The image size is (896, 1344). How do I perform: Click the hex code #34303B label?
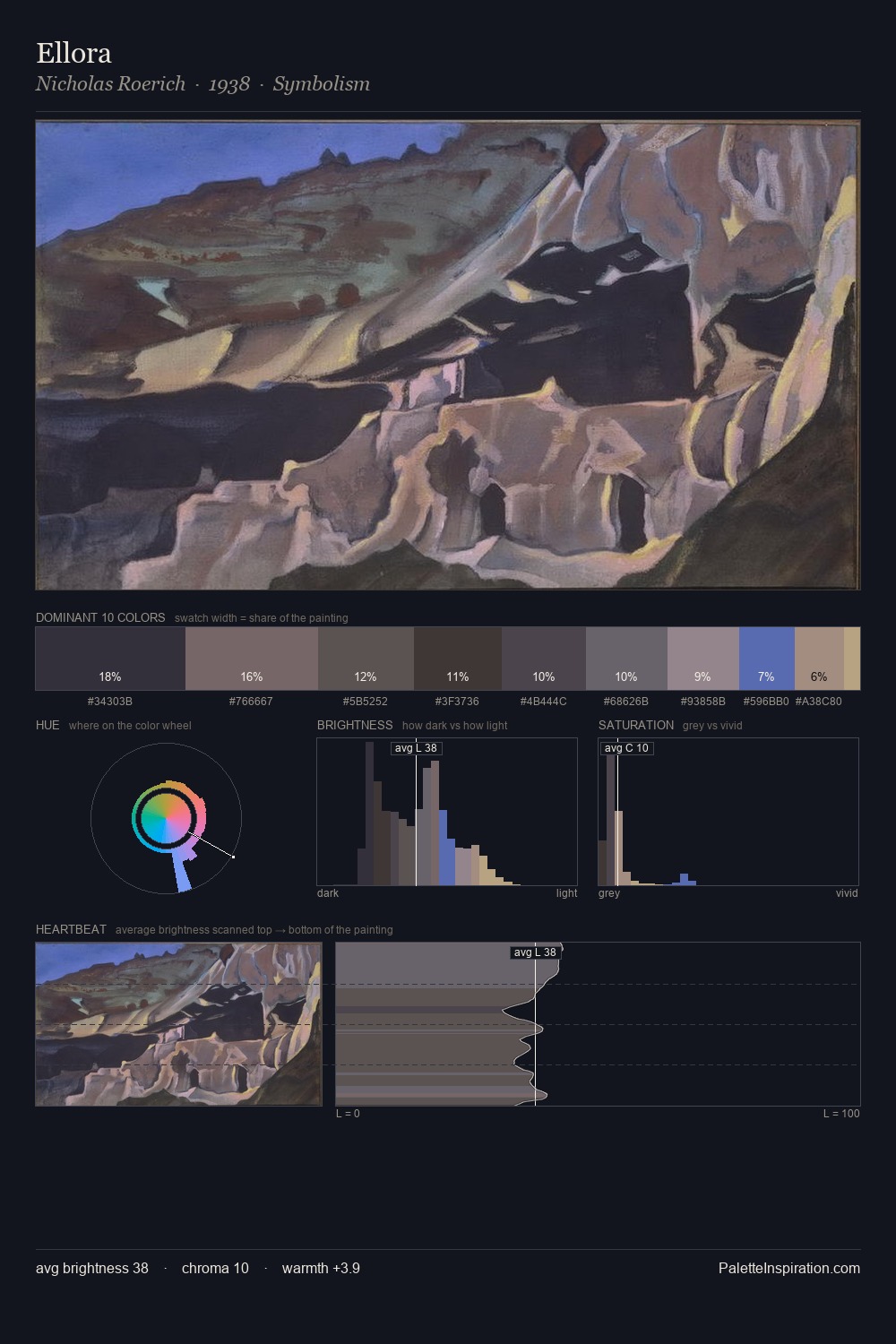tap(110, 702)
